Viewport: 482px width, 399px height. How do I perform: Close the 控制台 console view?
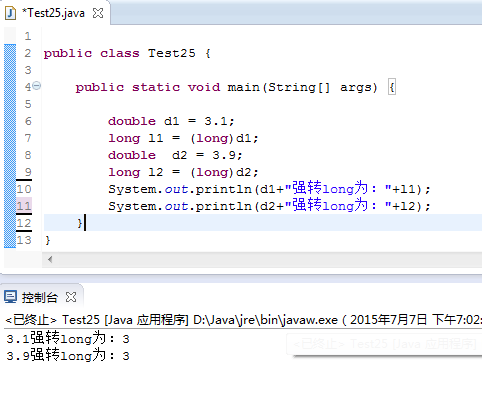(x=71, y=297)
